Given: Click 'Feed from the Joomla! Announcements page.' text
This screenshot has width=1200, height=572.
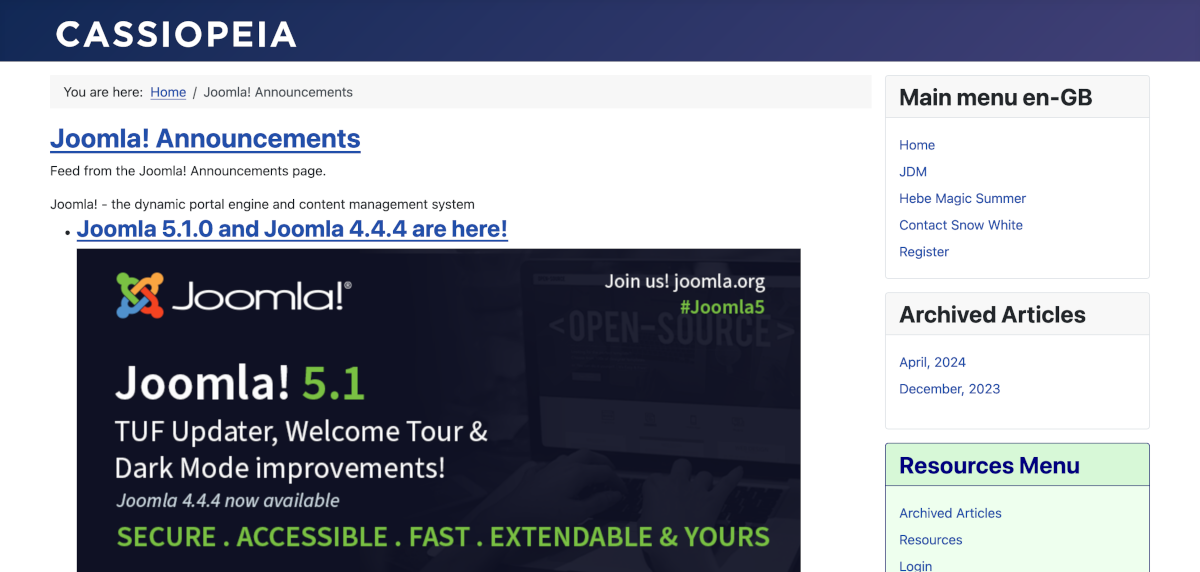Looking at the screenshot, I should pyautogui.click(x=188, y=171).
